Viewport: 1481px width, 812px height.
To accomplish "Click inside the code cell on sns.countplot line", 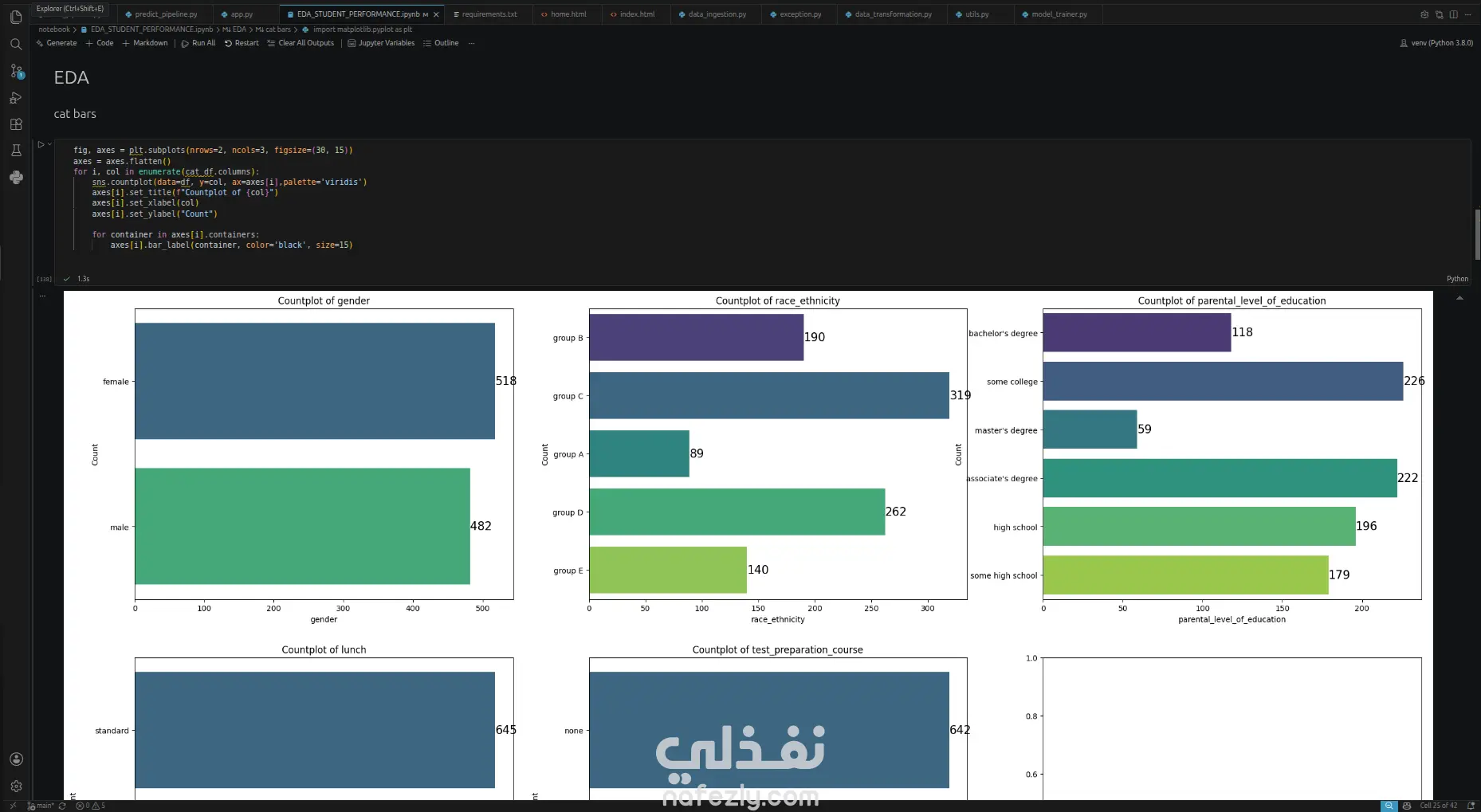I will click(x=230, y=182).
